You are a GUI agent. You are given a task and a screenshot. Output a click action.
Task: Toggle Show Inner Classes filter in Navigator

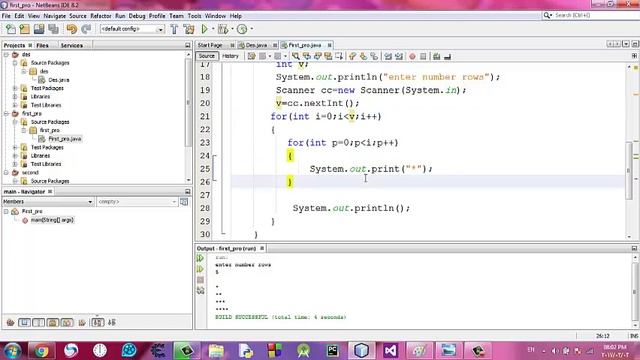pos(67,322)
